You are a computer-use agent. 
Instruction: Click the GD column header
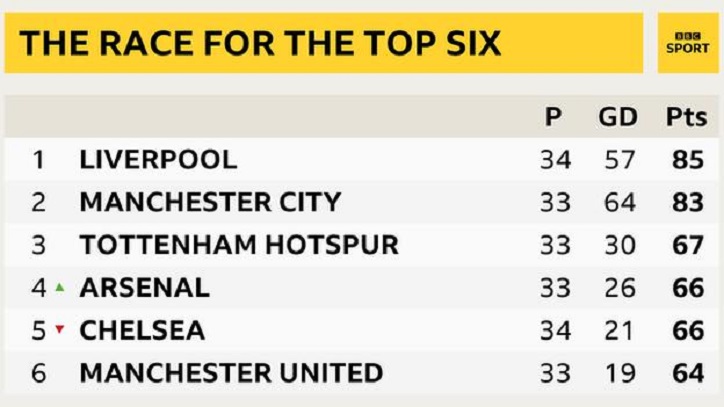pyautogui.click(x=618, y=117)
